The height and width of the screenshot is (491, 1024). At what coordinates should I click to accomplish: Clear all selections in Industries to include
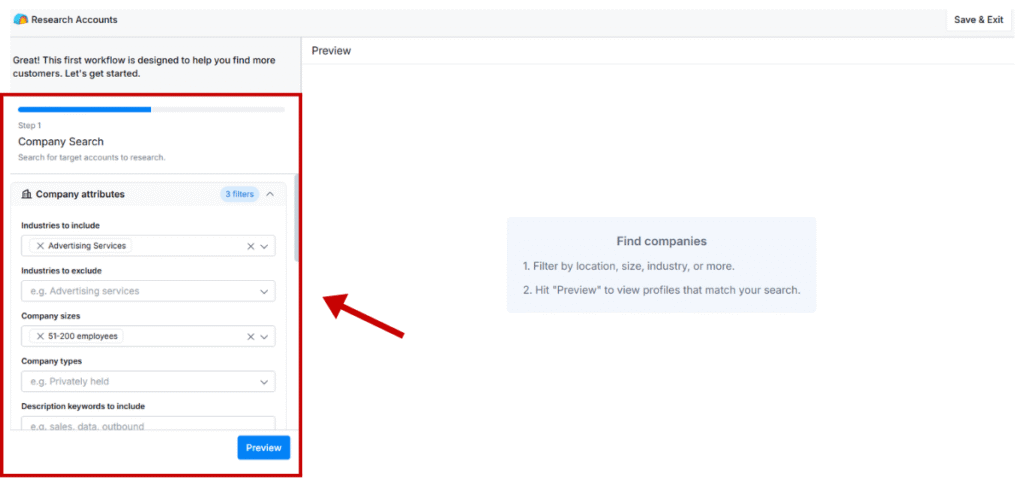(250, 246)
